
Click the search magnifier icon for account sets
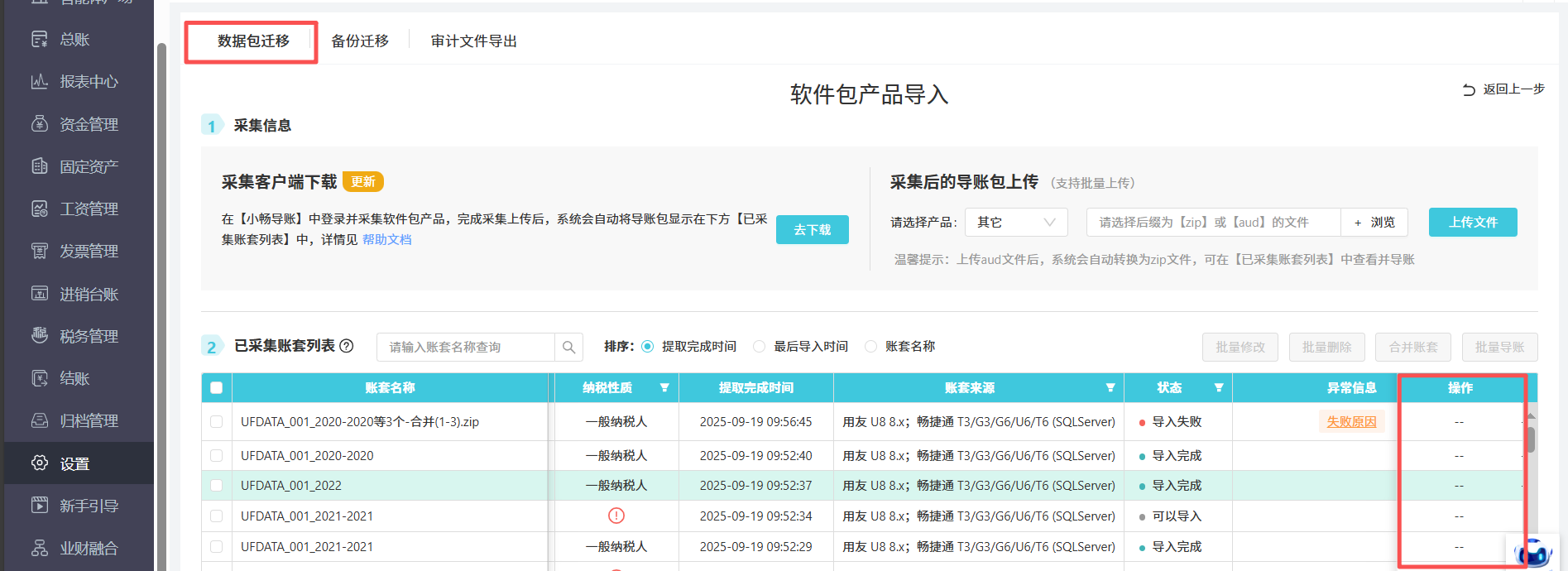(568, 348)
